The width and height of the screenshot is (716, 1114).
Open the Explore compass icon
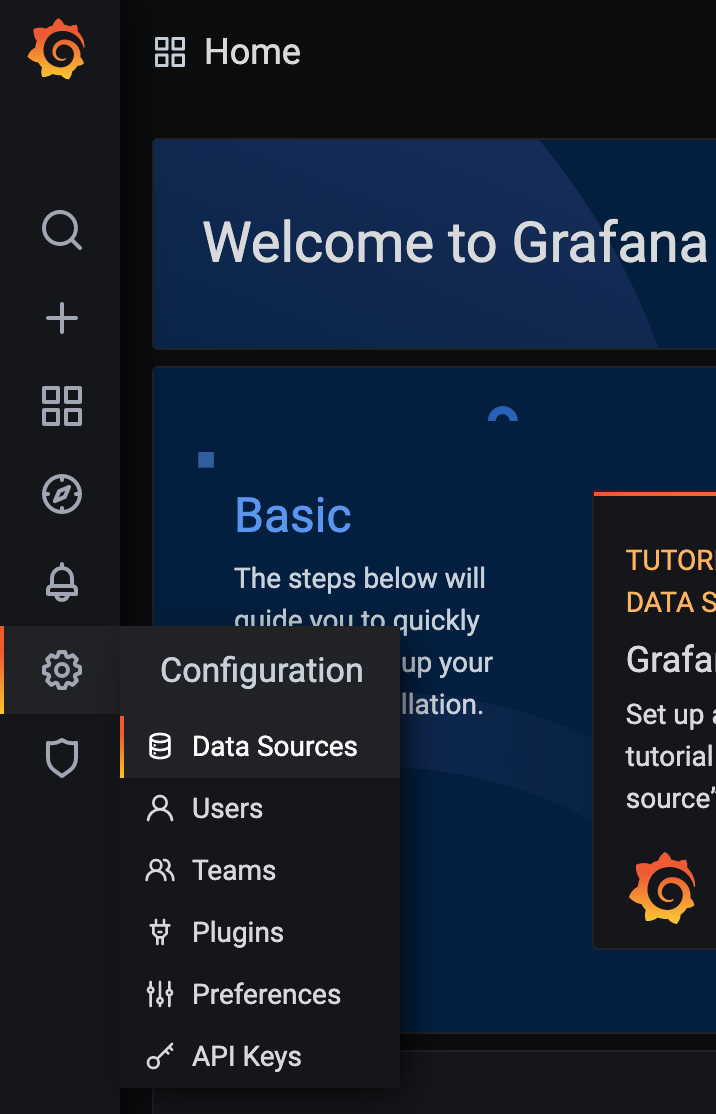pos(62,494)
